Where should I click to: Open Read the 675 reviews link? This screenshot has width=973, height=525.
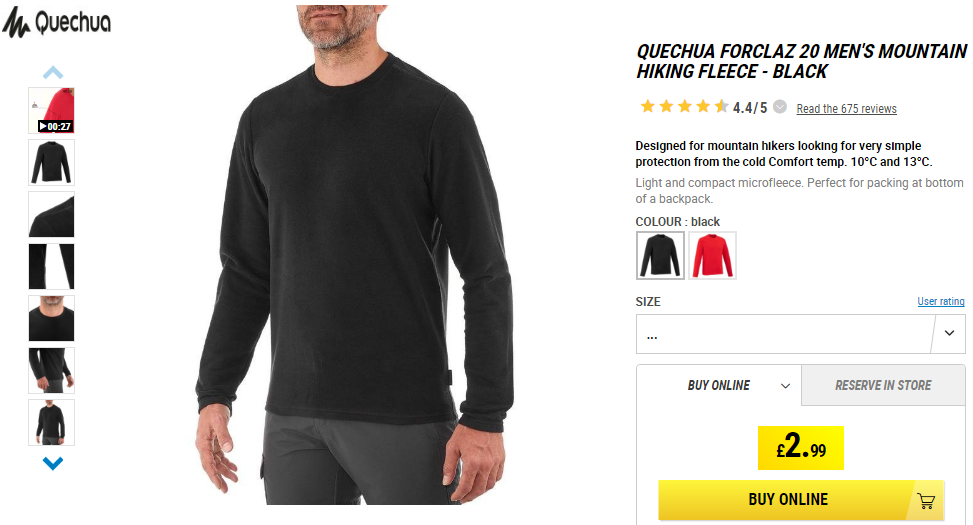846,109
